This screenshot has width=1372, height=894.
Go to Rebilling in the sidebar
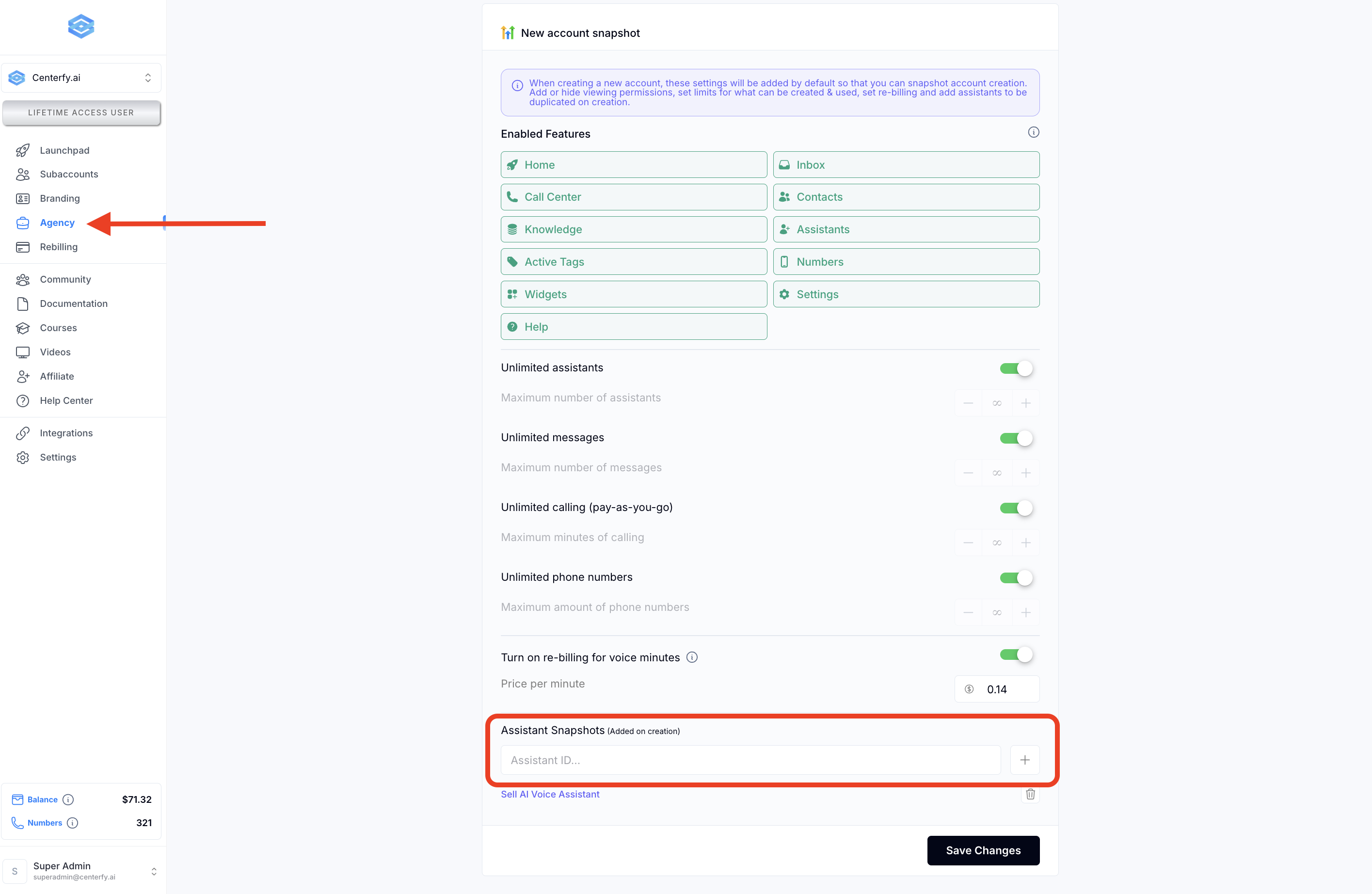(58, 247)
